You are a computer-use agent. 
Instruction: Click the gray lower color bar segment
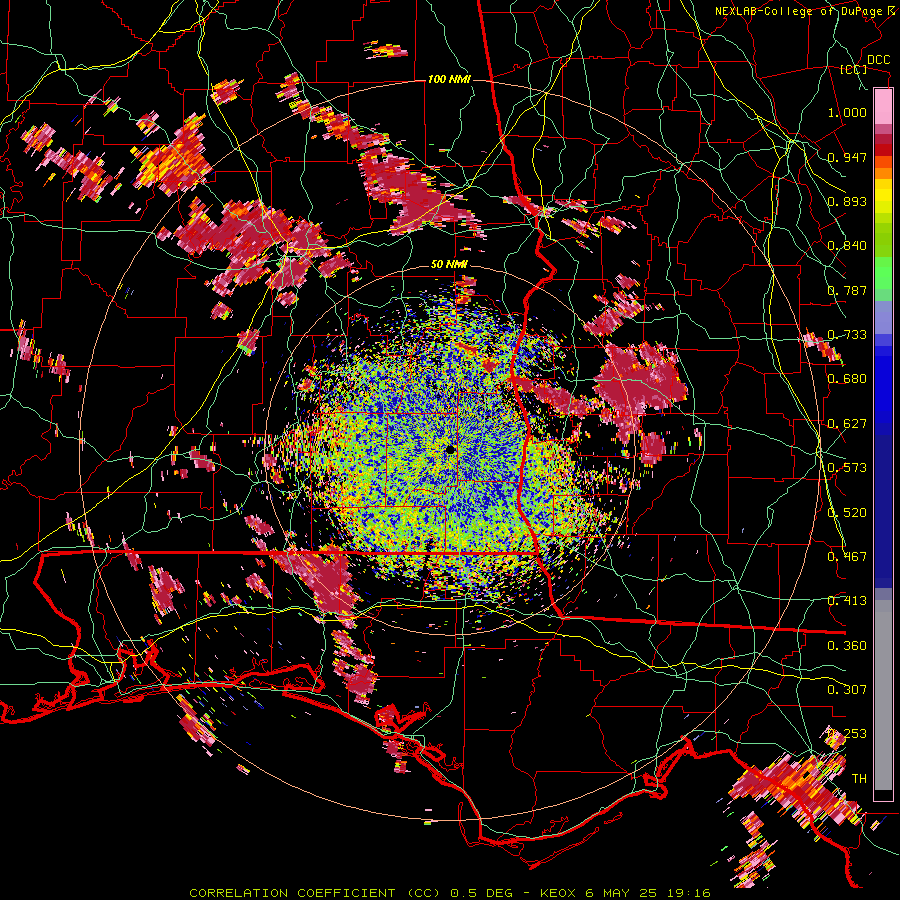883,695
